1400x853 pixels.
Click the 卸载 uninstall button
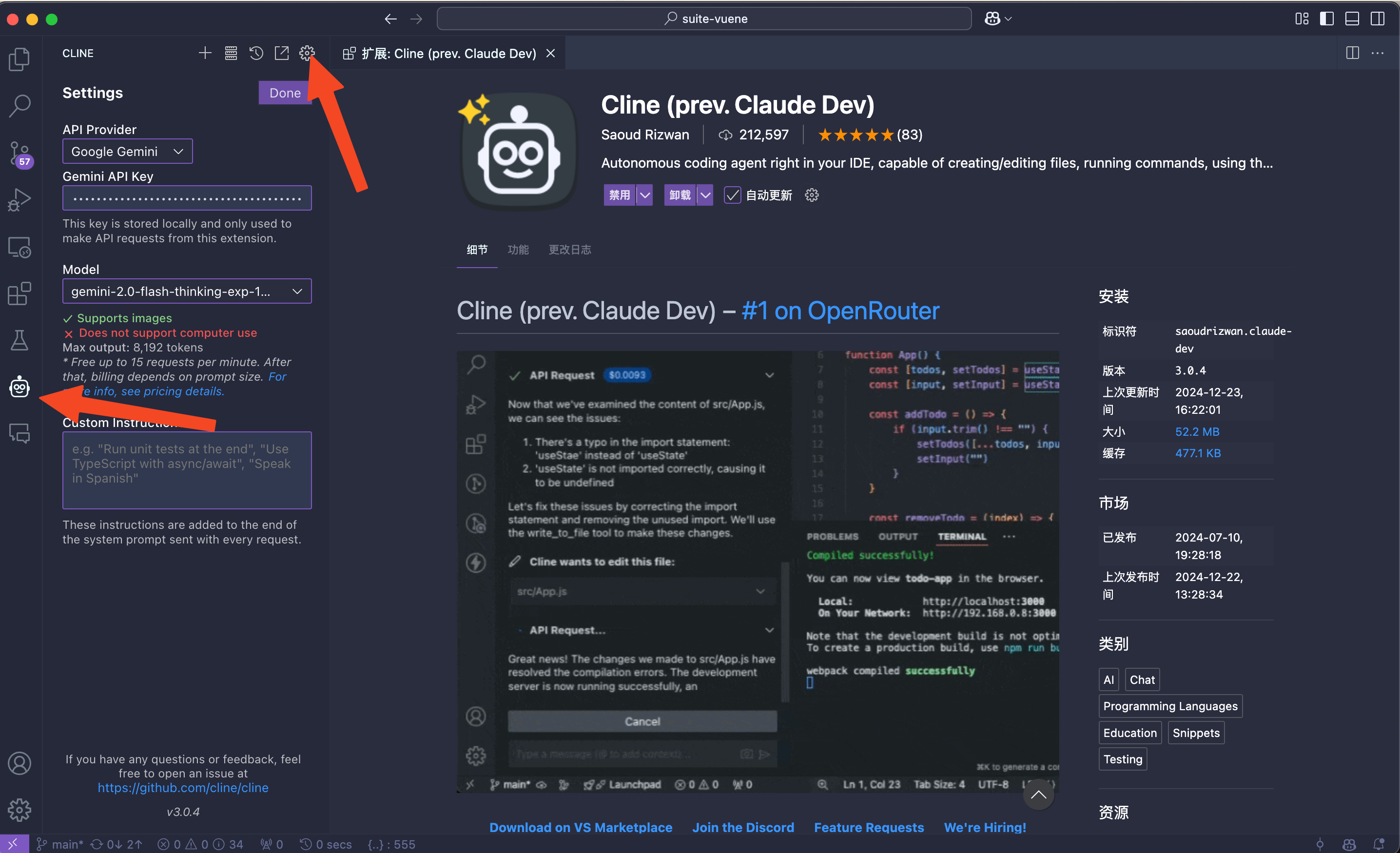pos(680,195)
